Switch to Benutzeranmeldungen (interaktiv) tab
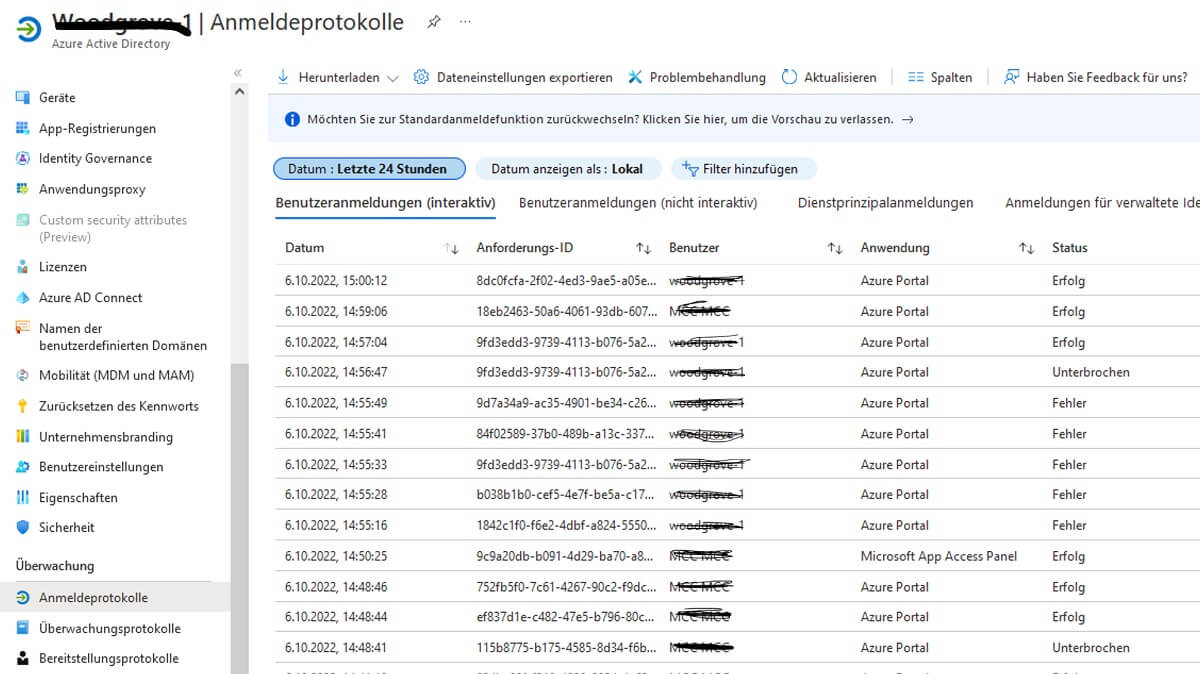 click(x=385, y=203)
